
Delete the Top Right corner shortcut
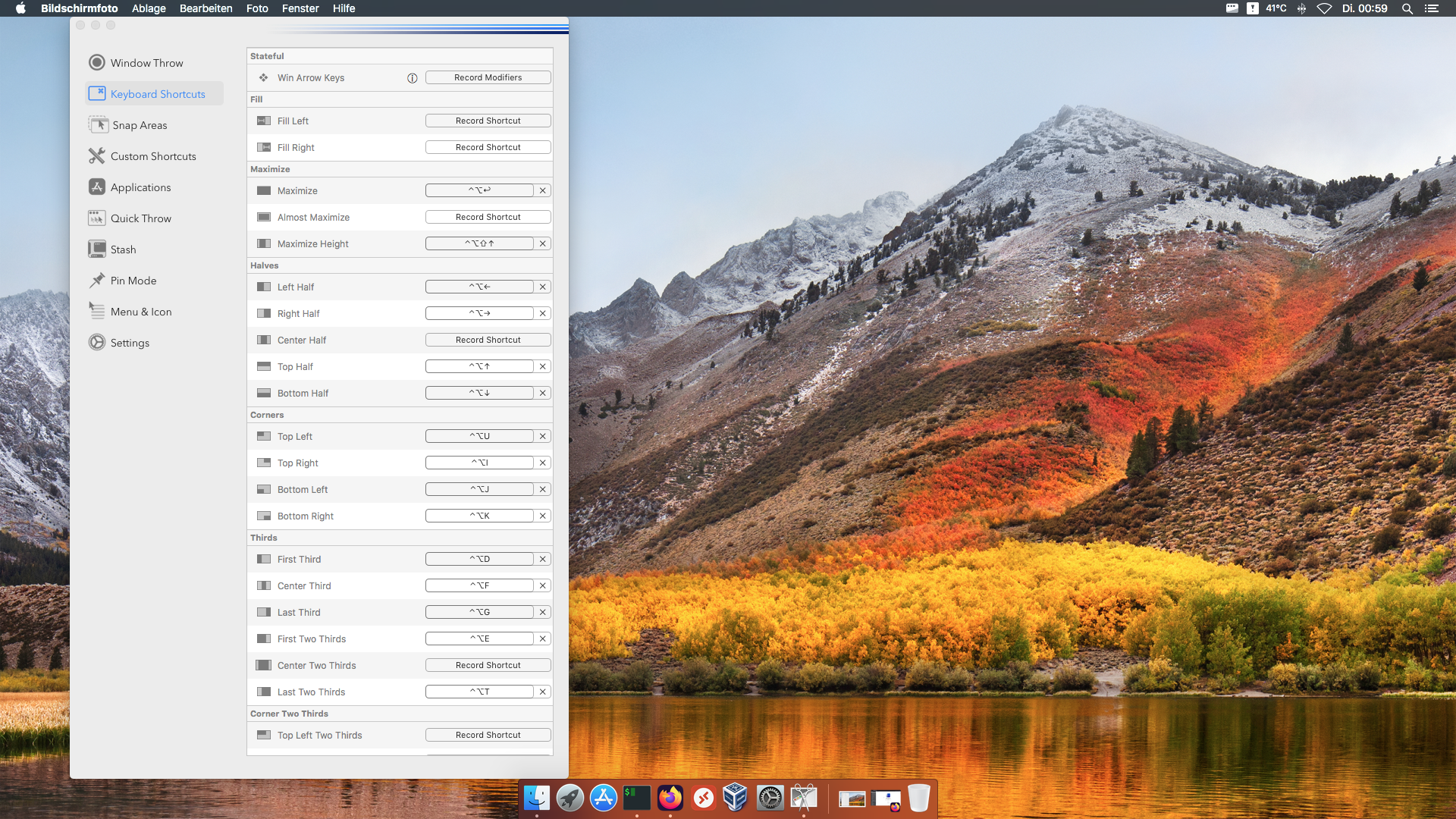click(x=543, y=463)
